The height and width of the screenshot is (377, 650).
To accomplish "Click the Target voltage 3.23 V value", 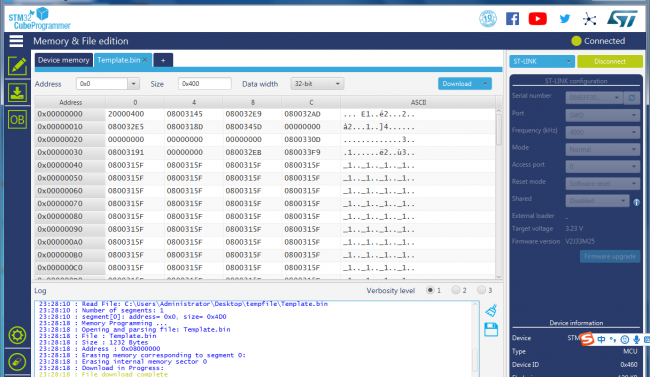I will point(575,229).
